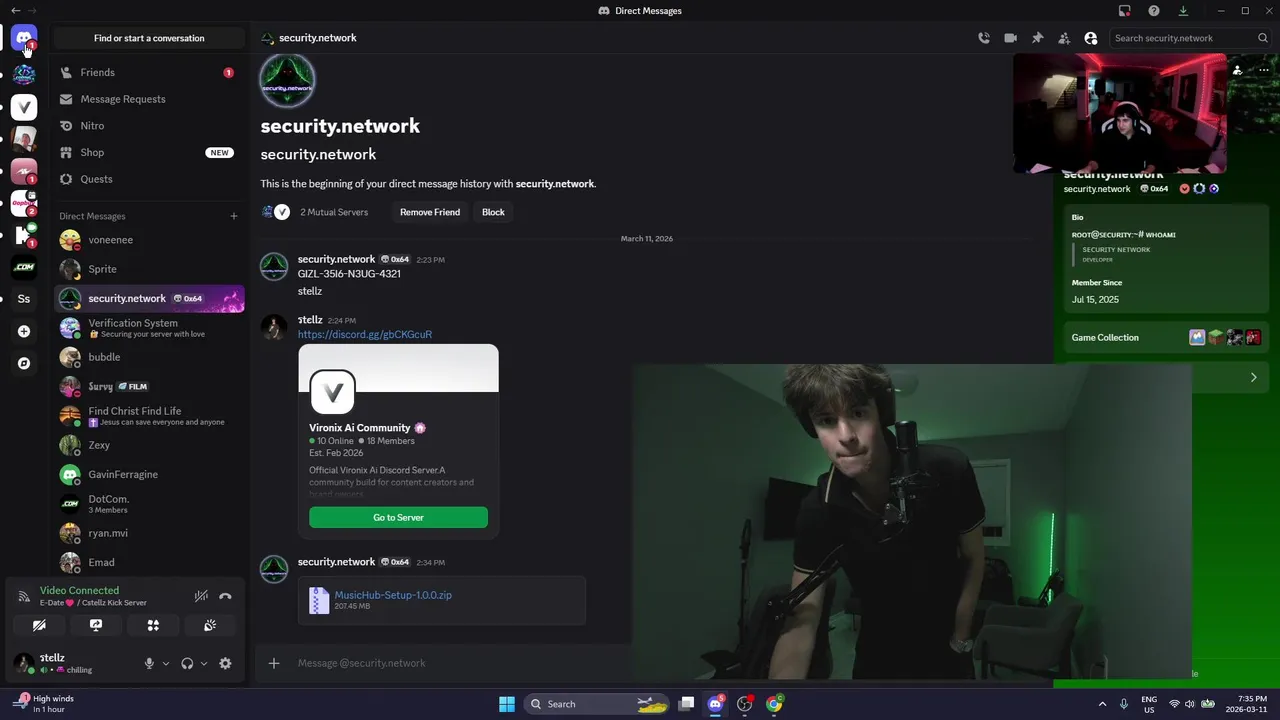Share your screen from voice panel
This screenshot has width=1280, height=720.
click(x=96, y=625)
